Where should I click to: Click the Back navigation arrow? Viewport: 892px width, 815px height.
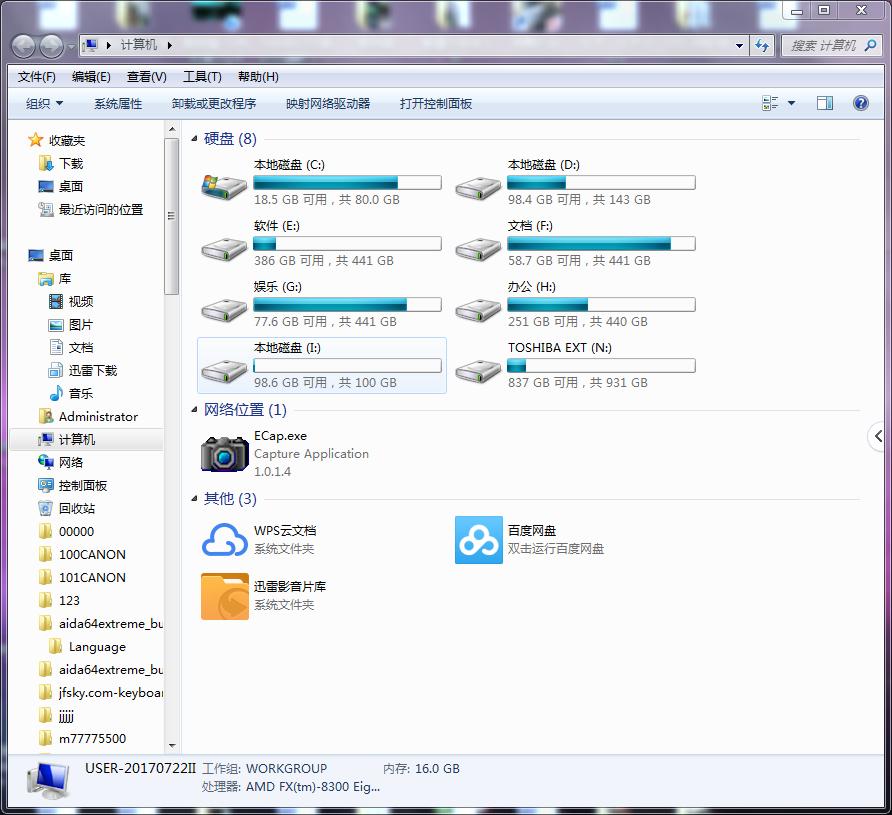click(24, 46)
